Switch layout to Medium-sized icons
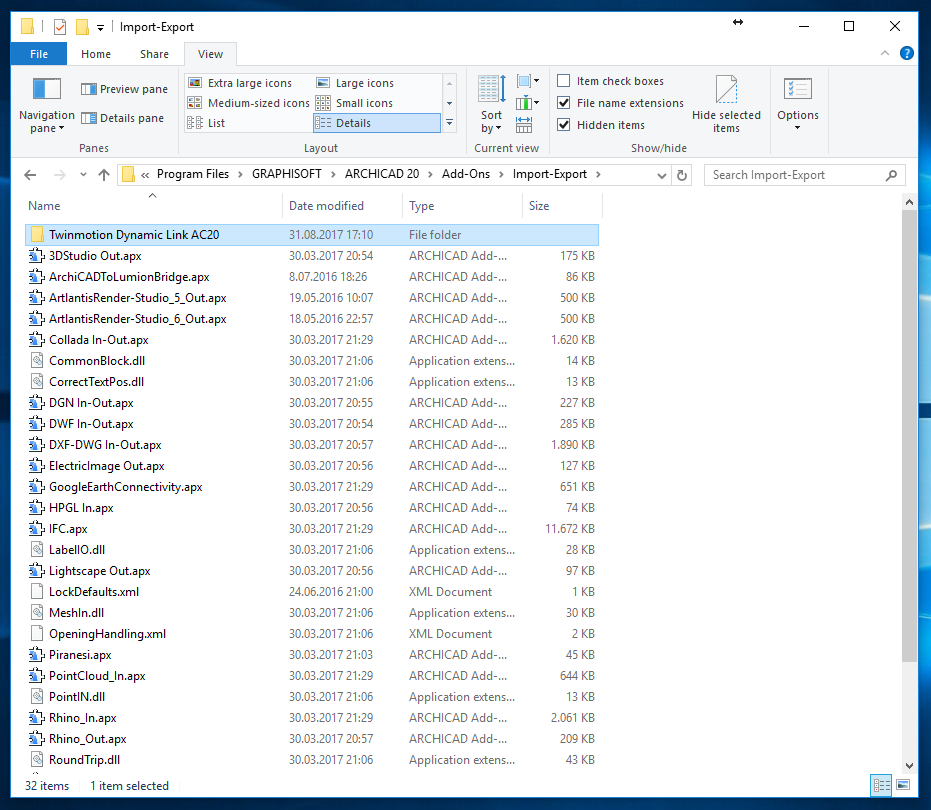The image size is (931, 810). [x=248, y=103]
